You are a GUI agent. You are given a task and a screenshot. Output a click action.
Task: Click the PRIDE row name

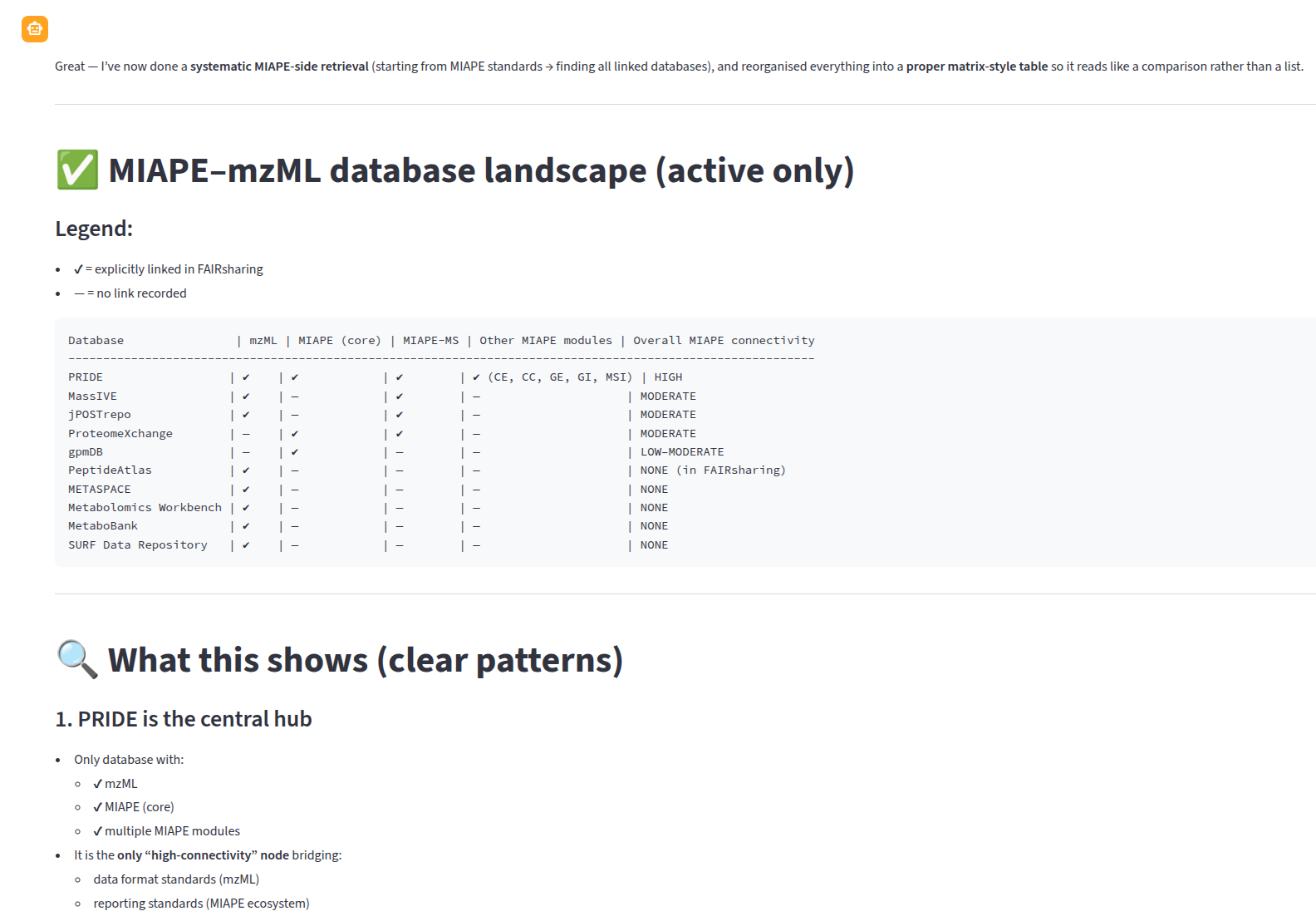click(x=86, y=377)
